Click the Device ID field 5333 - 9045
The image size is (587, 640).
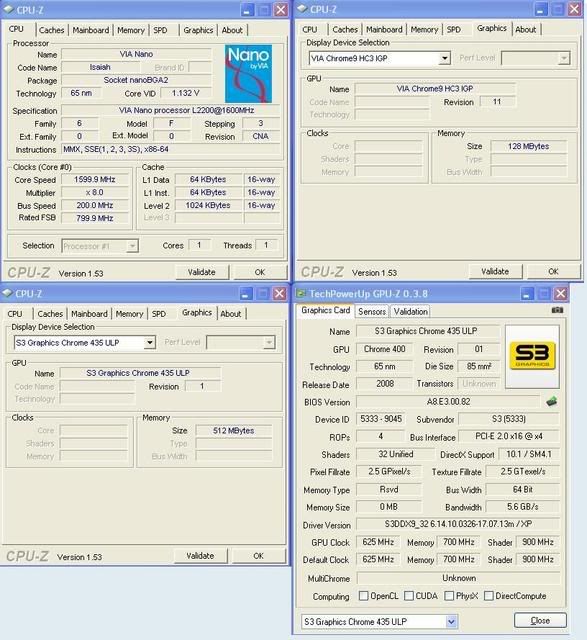coord(380,419)
